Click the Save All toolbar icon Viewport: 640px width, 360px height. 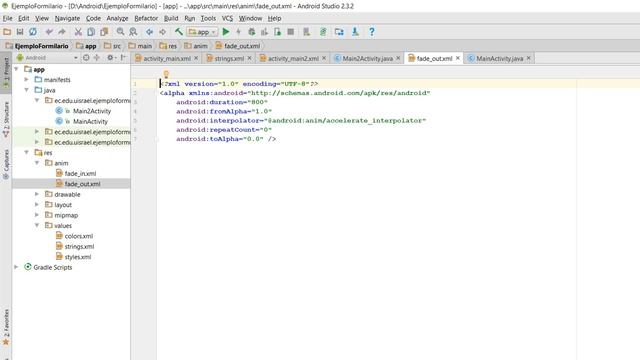(20, 32)
